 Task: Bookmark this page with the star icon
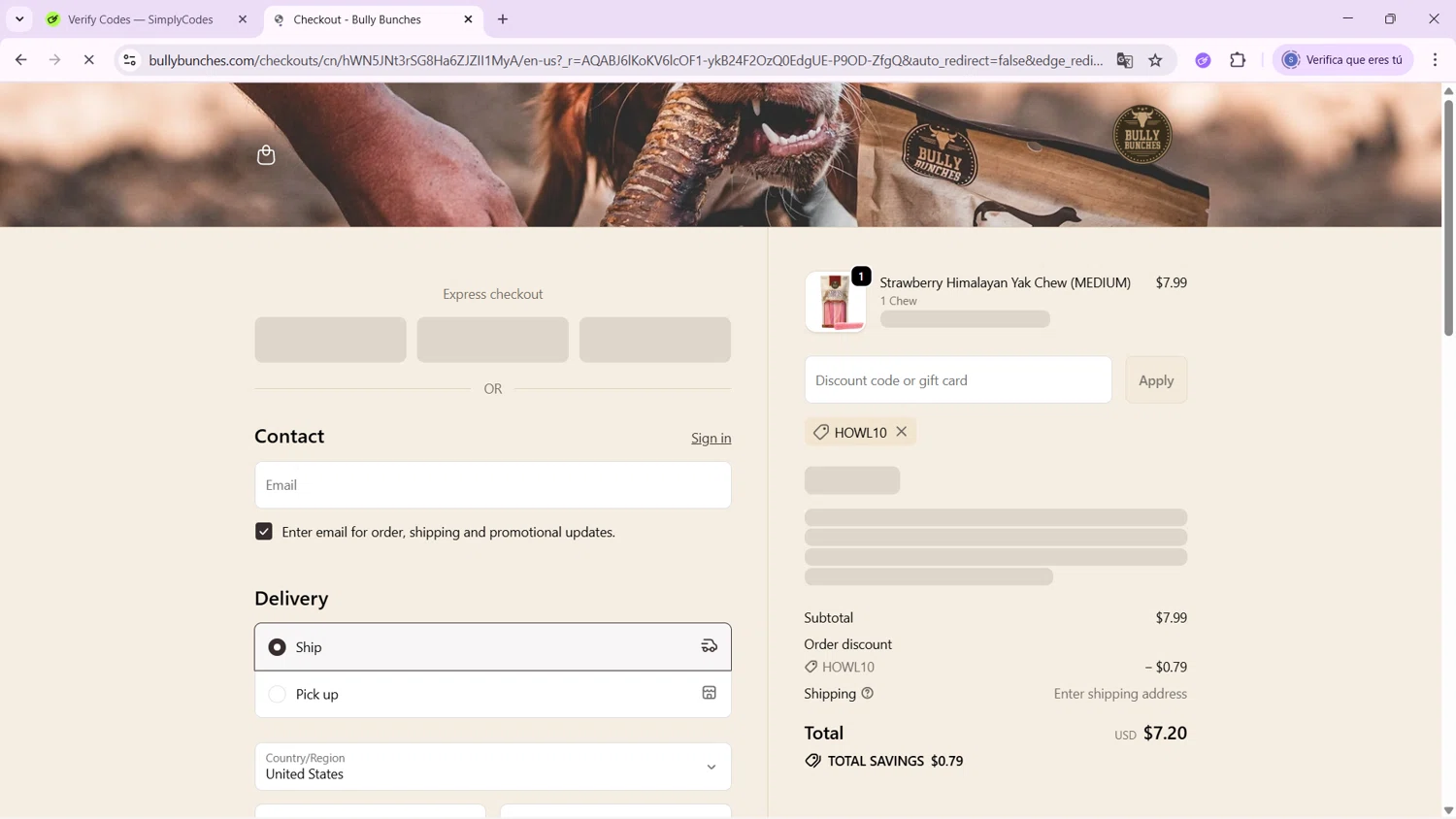point(1155,60)
